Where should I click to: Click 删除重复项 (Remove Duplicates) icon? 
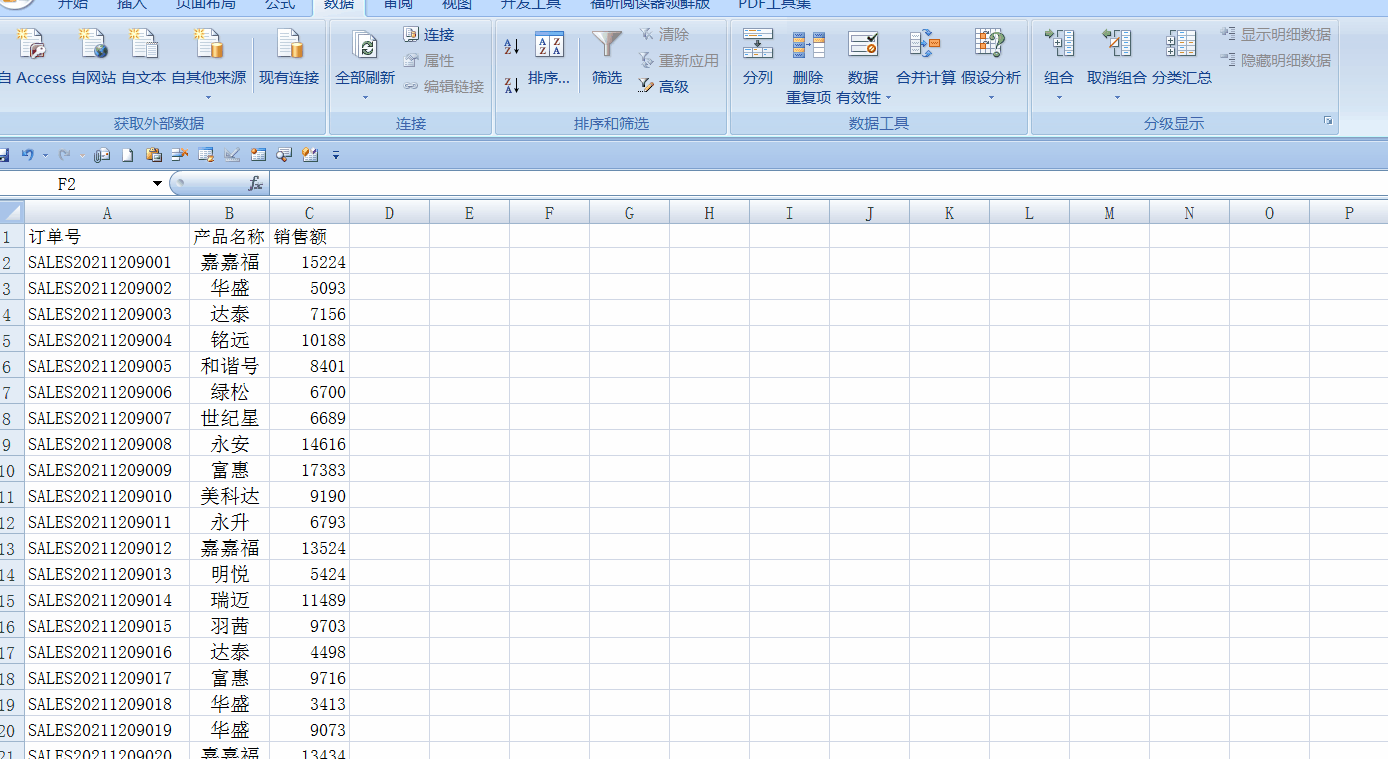808,45
